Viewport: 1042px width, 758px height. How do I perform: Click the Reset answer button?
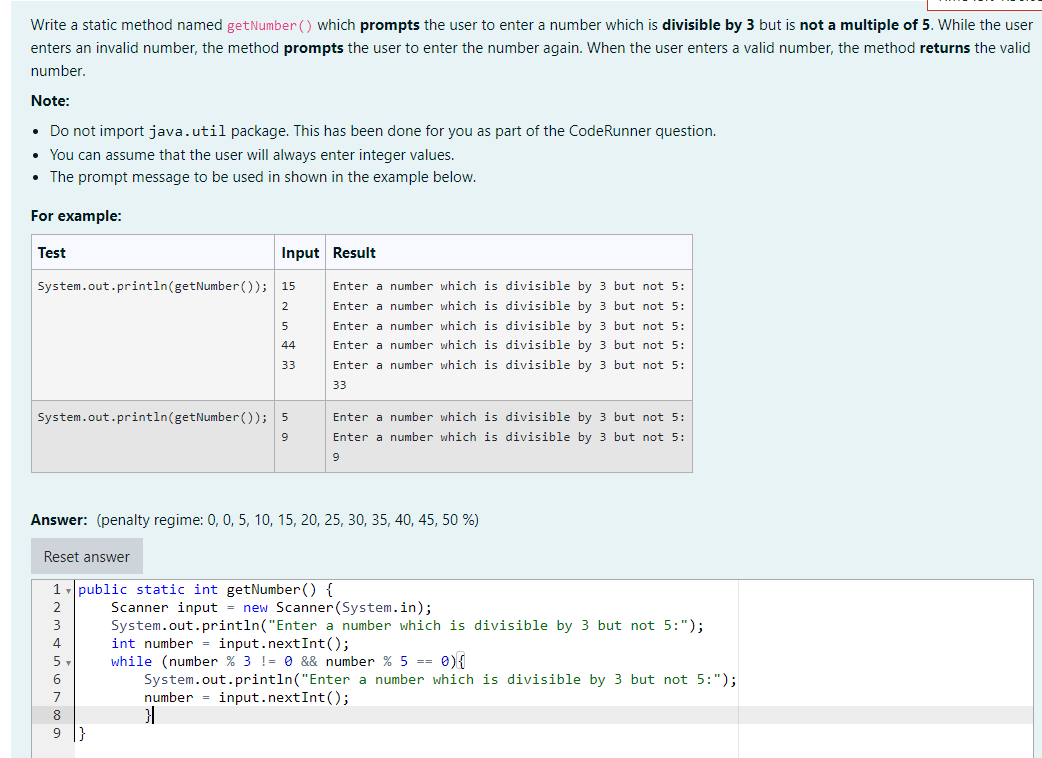(86, 557)
